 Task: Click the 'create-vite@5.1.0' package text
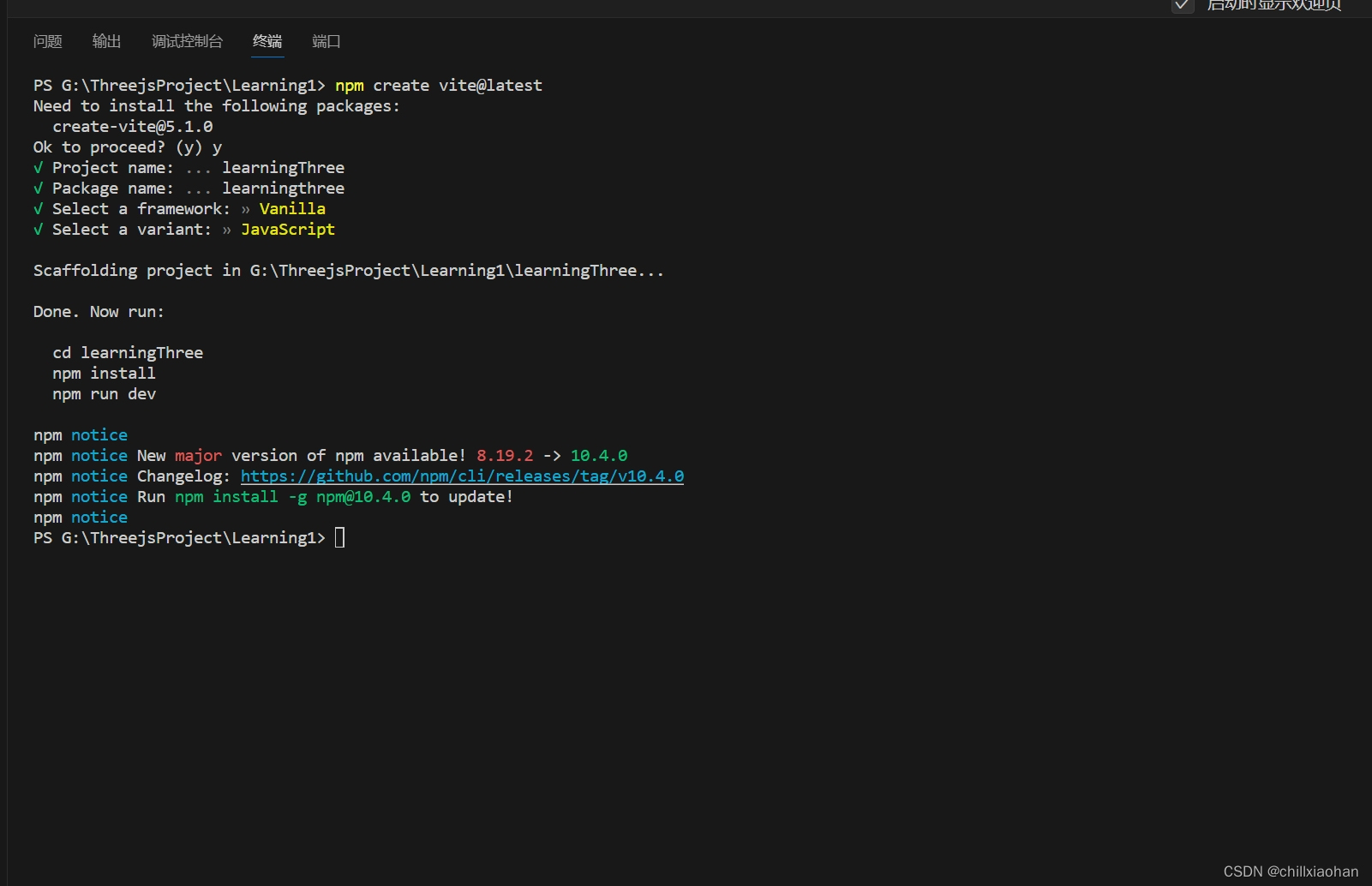(x=133, y=127)
